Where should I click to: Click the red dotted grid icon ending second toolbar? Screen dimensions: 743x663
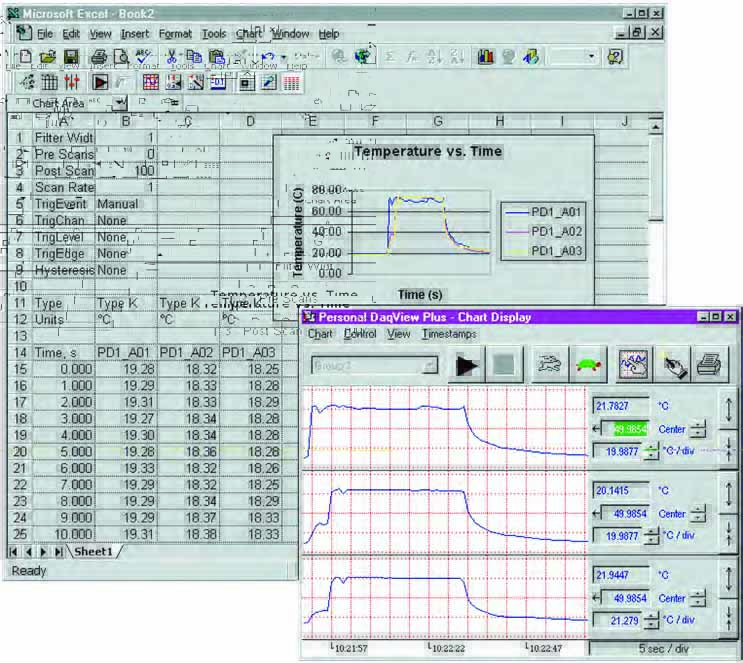pyautogui.click(x=291, y=83)
